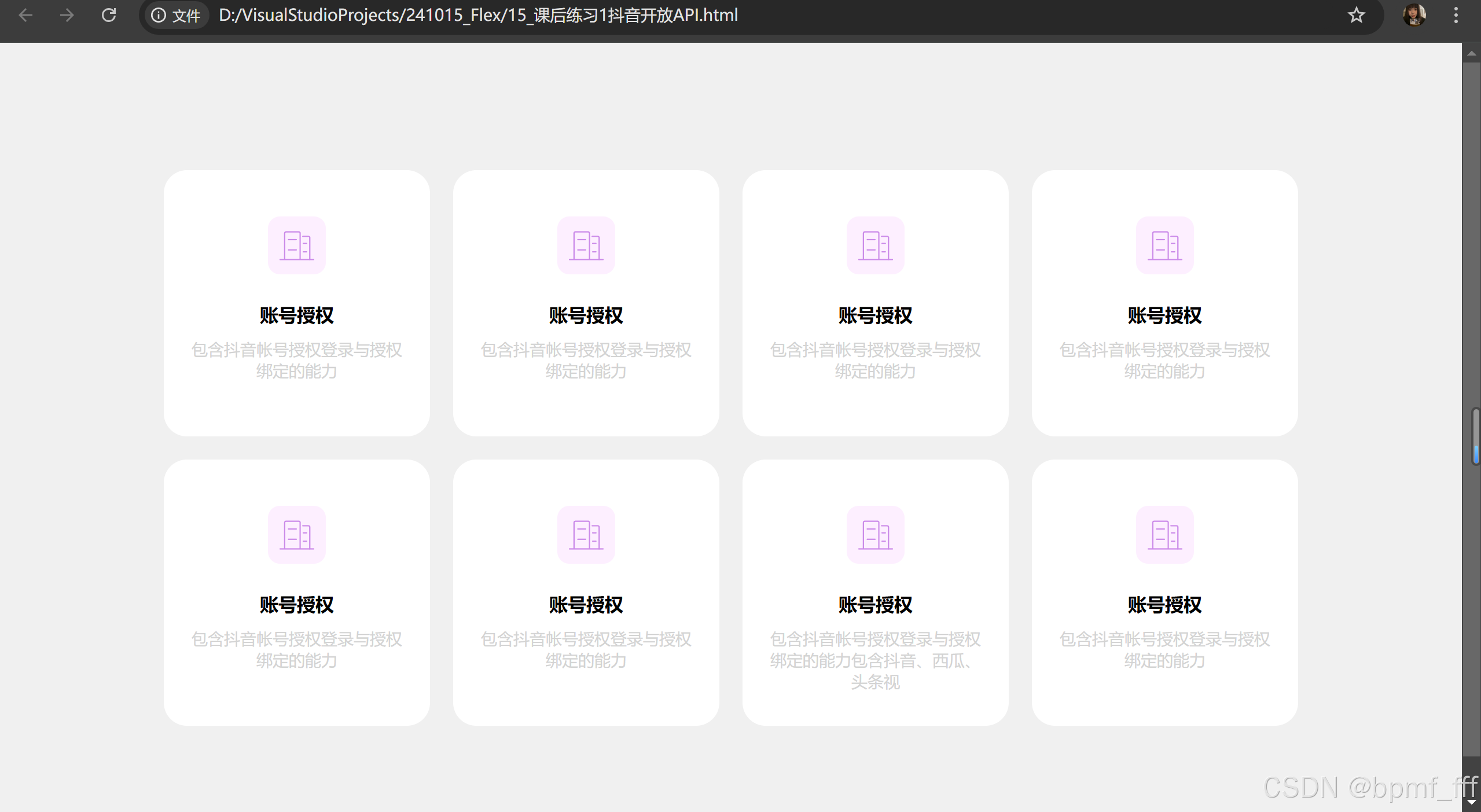Click the scrollbar down arrow
The image size is (1481, 812).
(x=1471, y=802)
